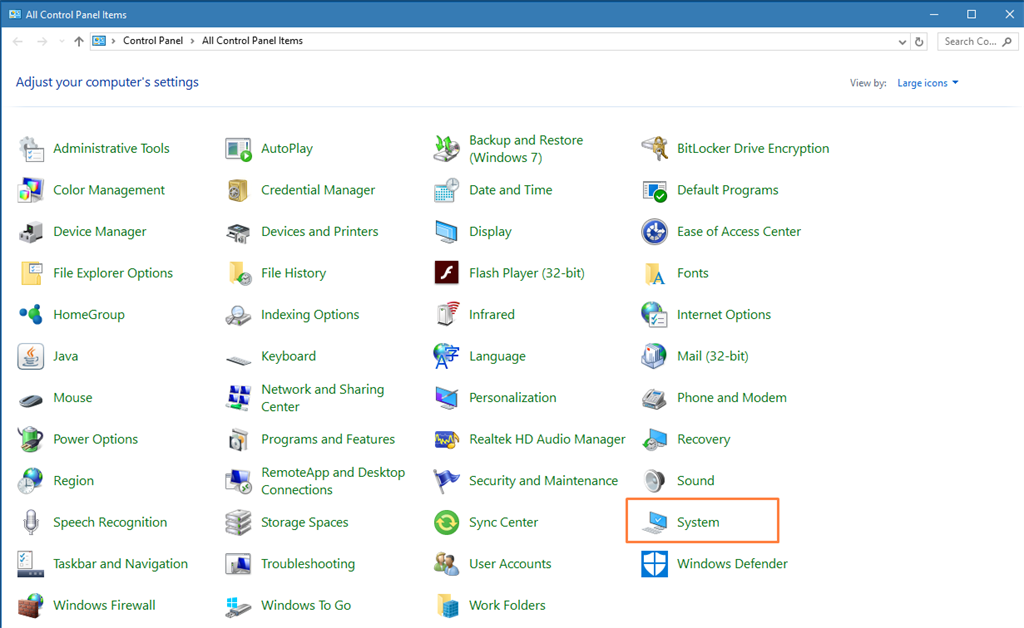This screenshot has height=628, width=1024.
Task: Open the Network and Sharing Center icon
Action: [238, 398]
